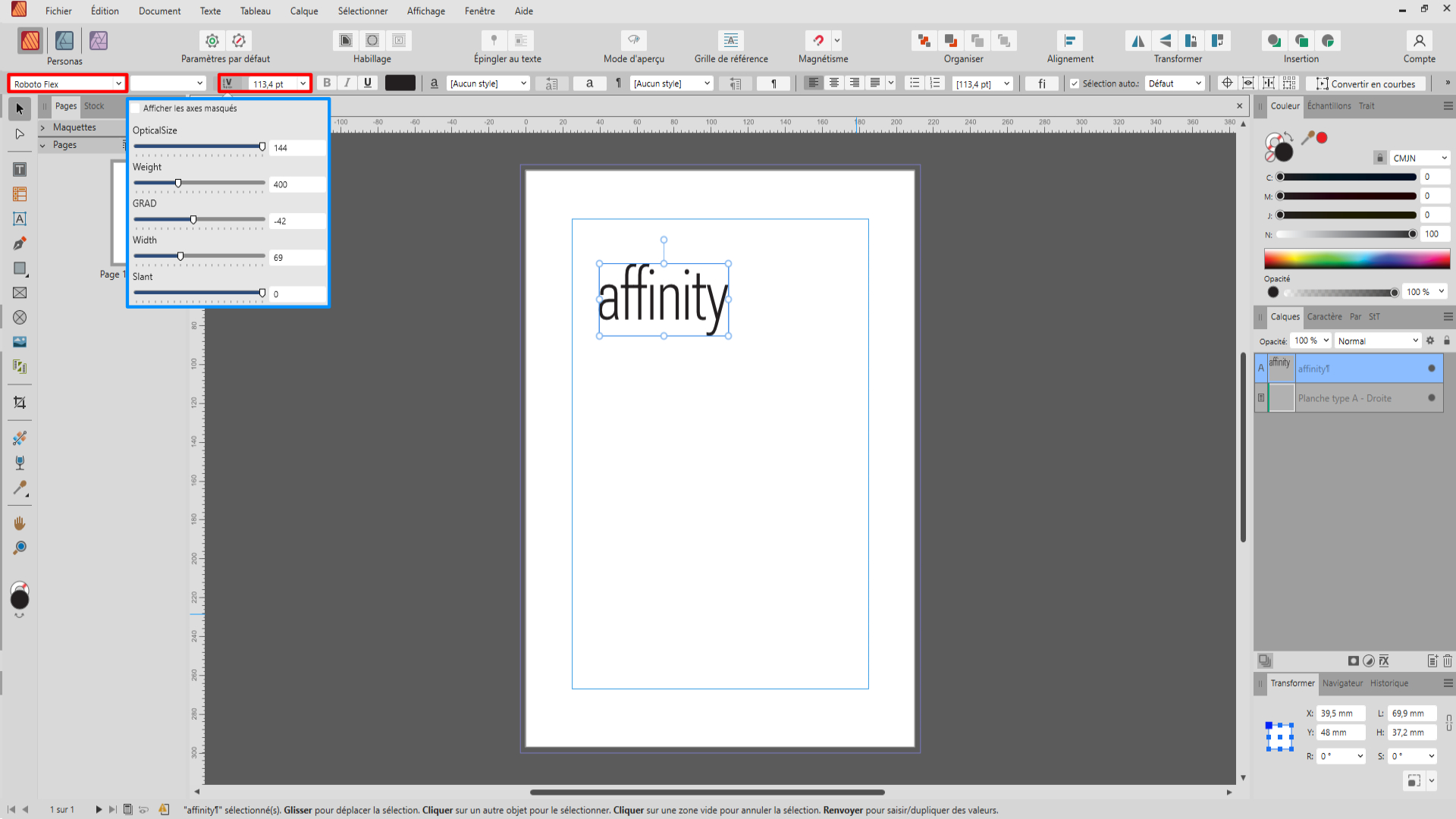Toggle visibility of affinity text layer
This screenshot has height=819, width=1456.
point(1432,369)
